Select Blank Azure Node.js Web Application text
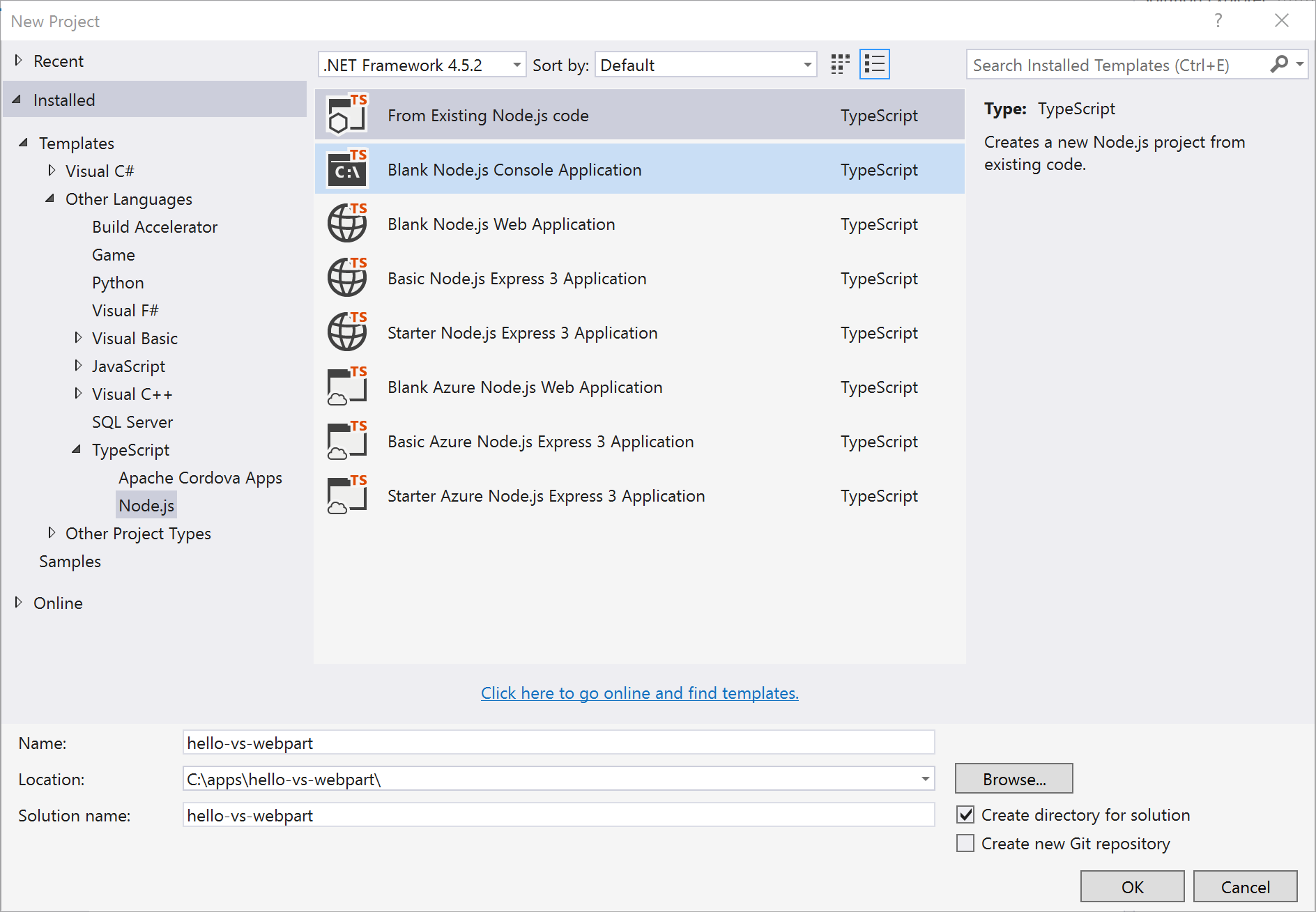Screen dimensions: 1316x912 525,387
